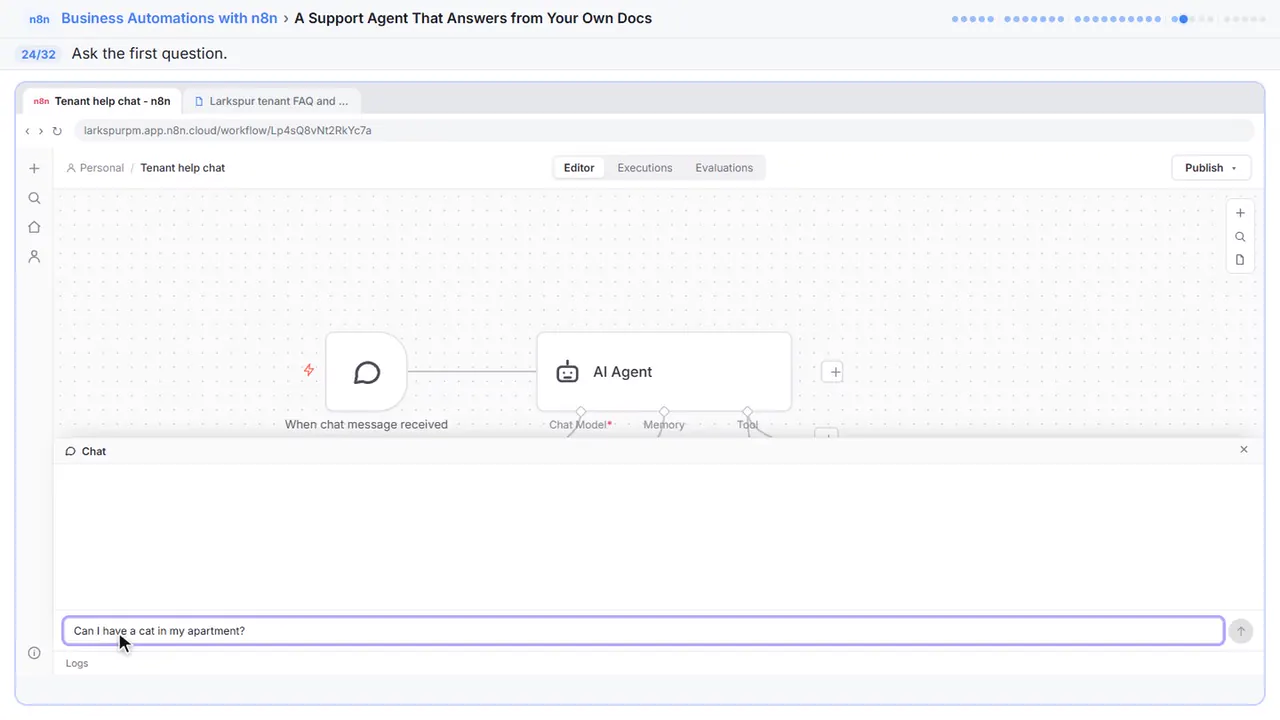Click the Chat Model connector on AI Agent

(x=581, y=411)
